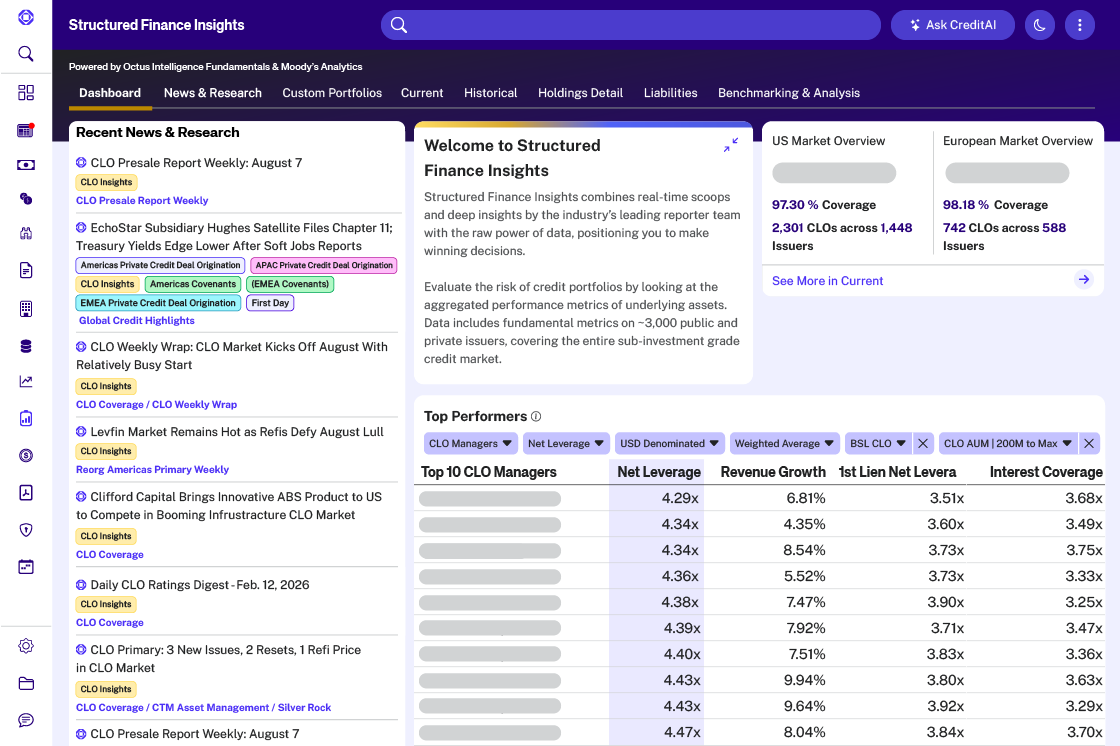Open the folder icon in sidebar
This screenshot has width=1120, height=746.
pyautogui.click(x=26, y=683)
